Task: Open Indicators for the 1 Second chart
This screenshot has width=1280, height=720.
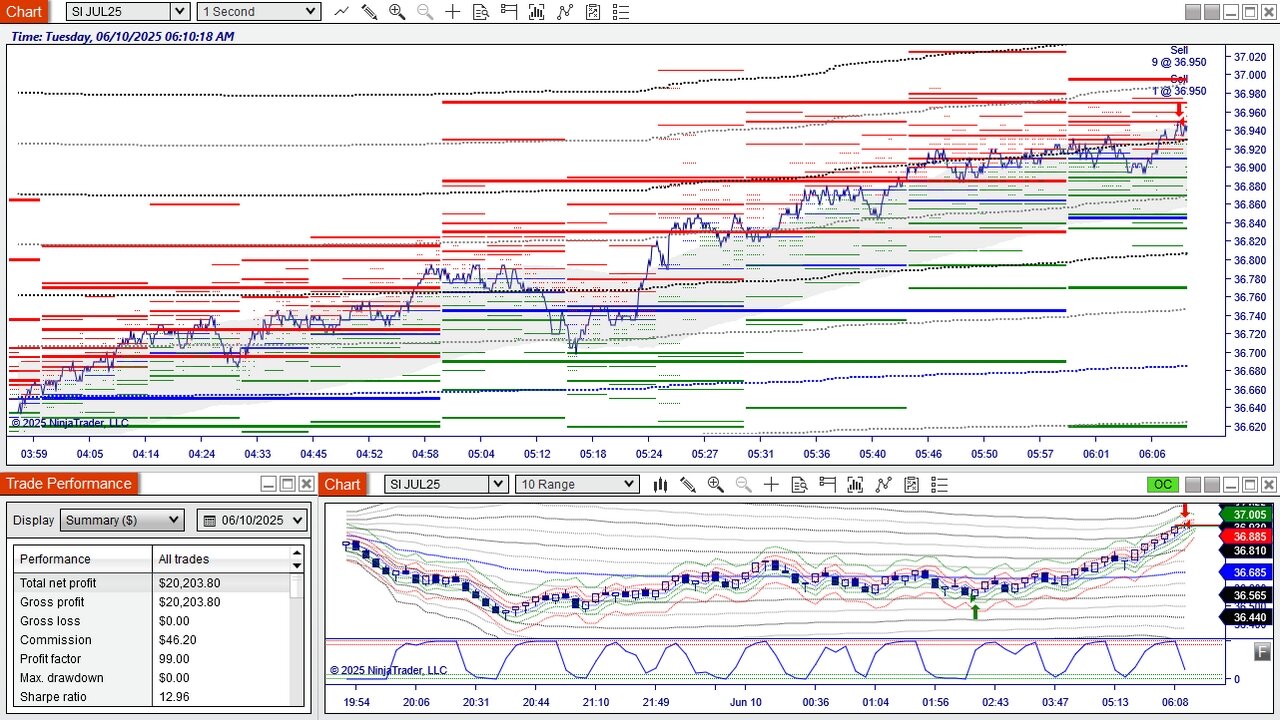Action: click(x=537, y=12)
